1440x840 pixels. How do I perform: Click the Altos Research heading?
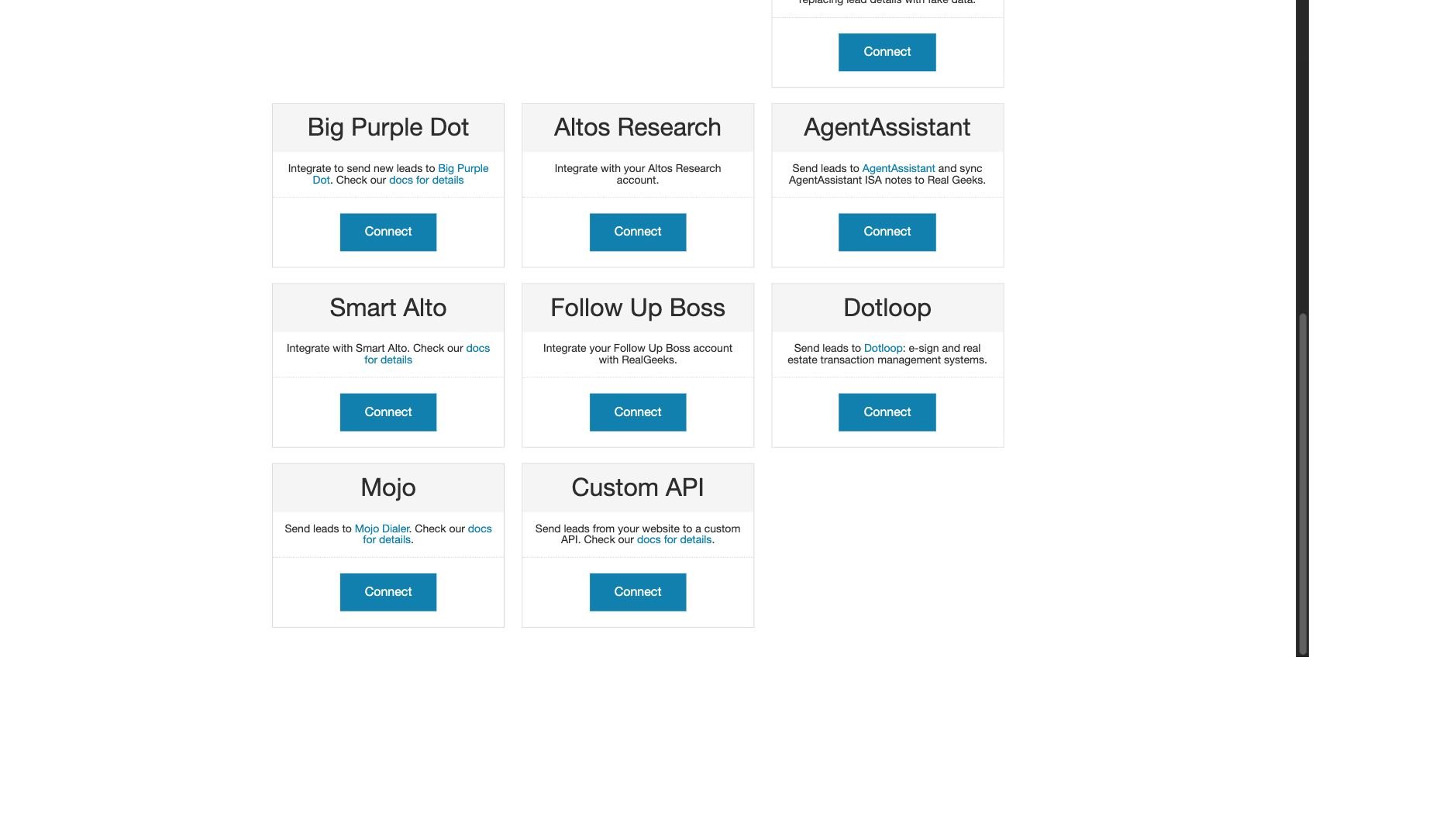[637, 127]
